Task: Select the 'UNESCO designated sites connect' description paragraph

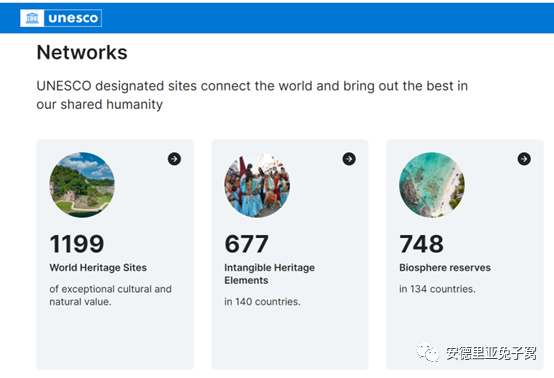Action: click(x=252, y=95)
